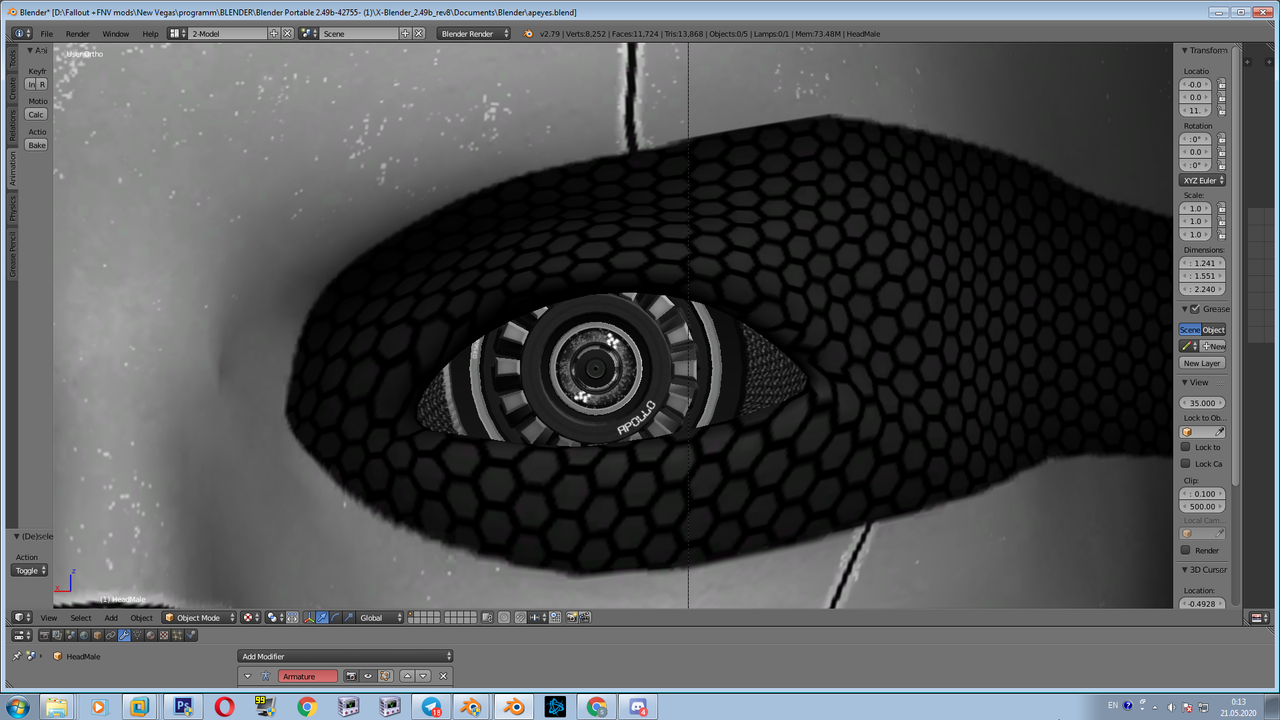
Task: Click the 35.000 lens slider in the View panel
Action: [x=1201, y=402]
